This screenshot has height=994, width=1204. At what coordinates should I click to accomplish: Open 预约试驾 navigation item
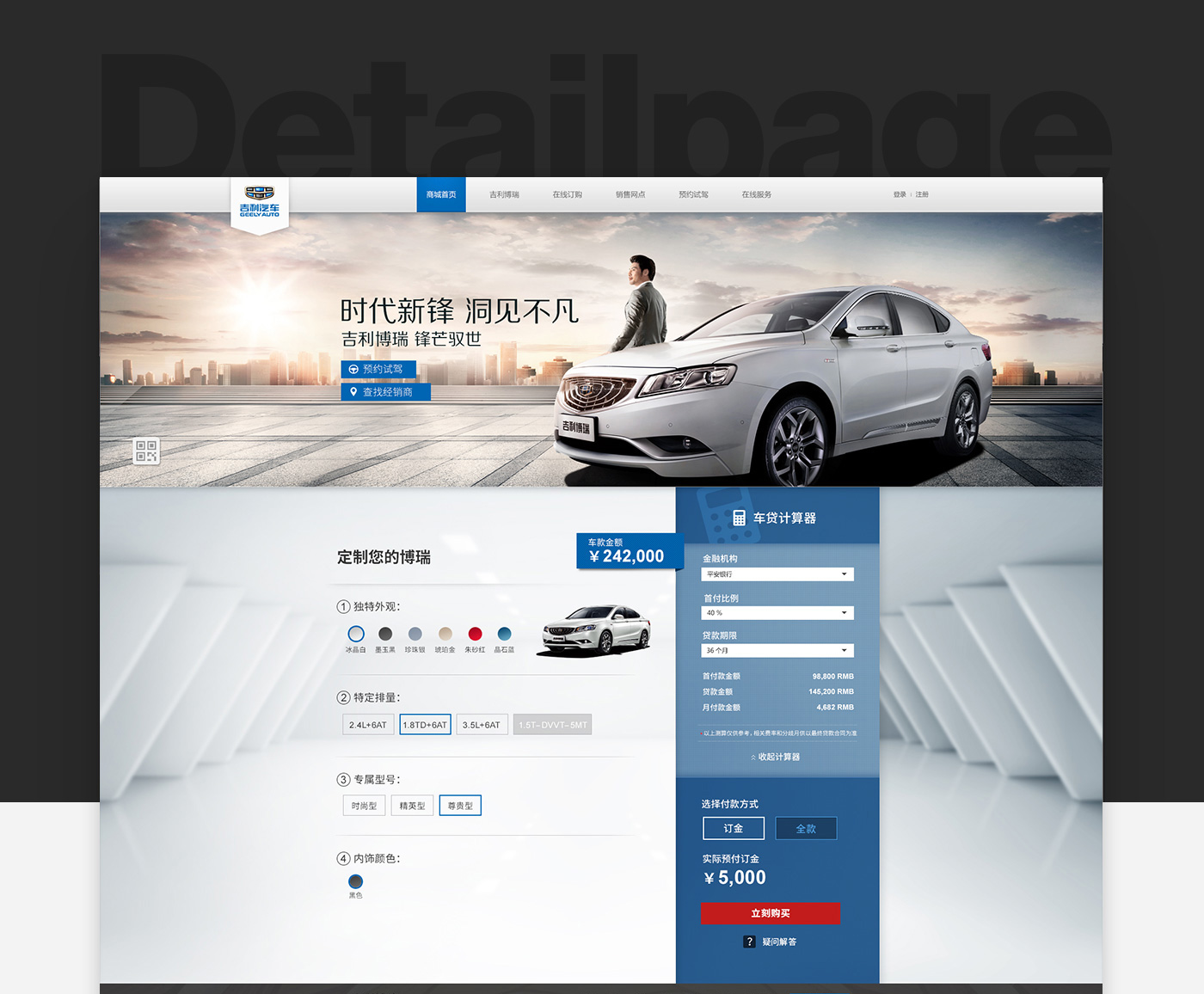(x=693, y=194)
